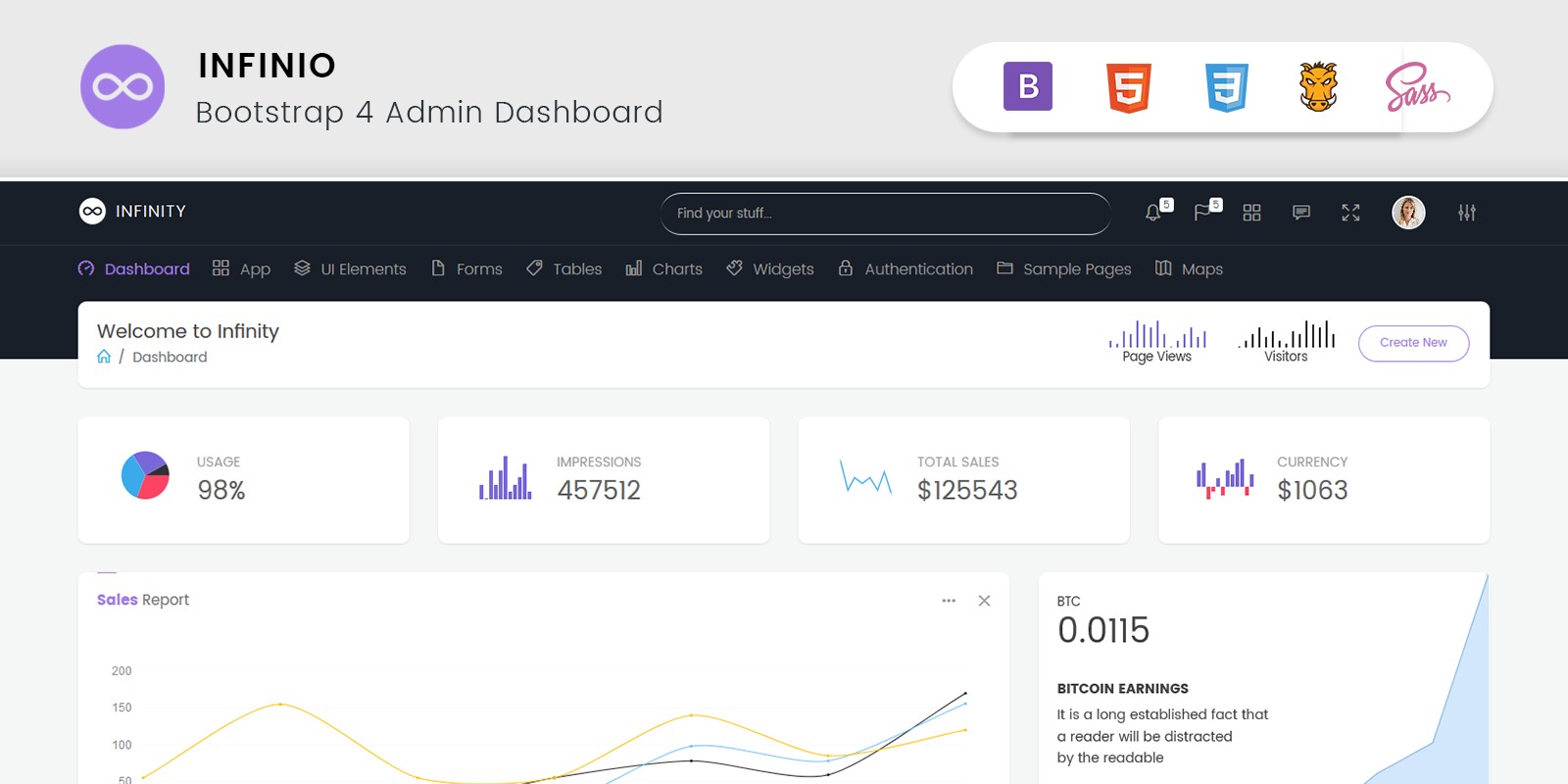
Task: Expand the UI Elements menu
Action: 351,269
